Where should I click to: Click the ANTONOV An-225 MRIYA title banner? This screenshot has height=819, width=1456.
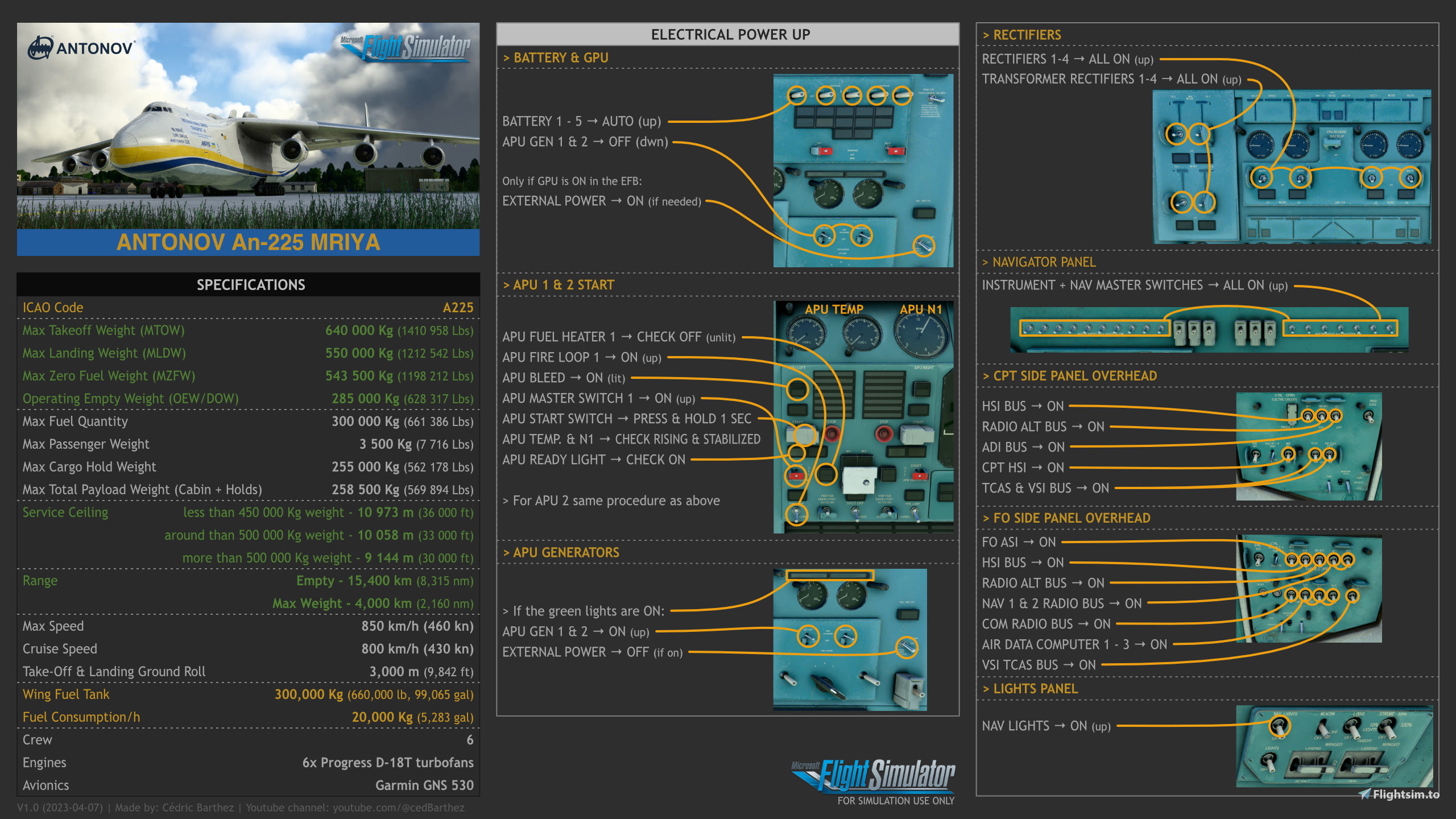248,242
